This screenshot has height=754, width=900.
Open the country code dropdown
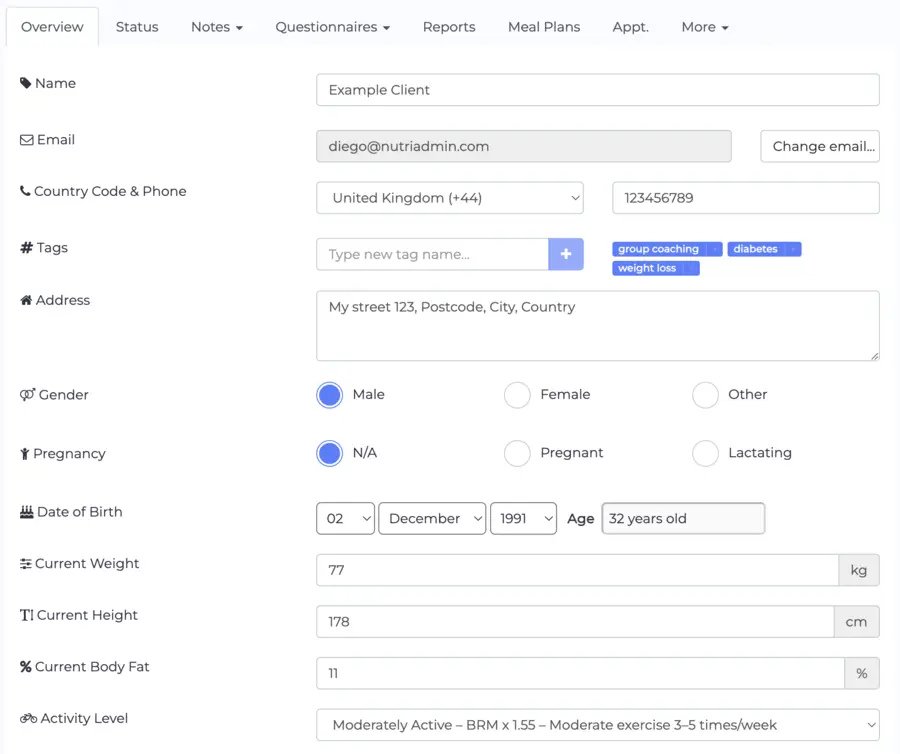pyautogui.click(x=450, y=197)
